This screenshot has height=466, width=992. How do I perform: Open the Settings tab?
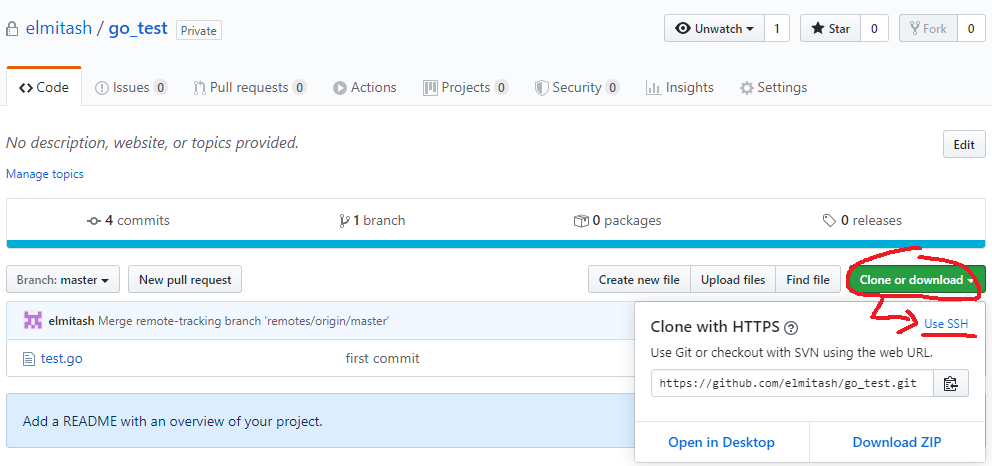[774, 87]
